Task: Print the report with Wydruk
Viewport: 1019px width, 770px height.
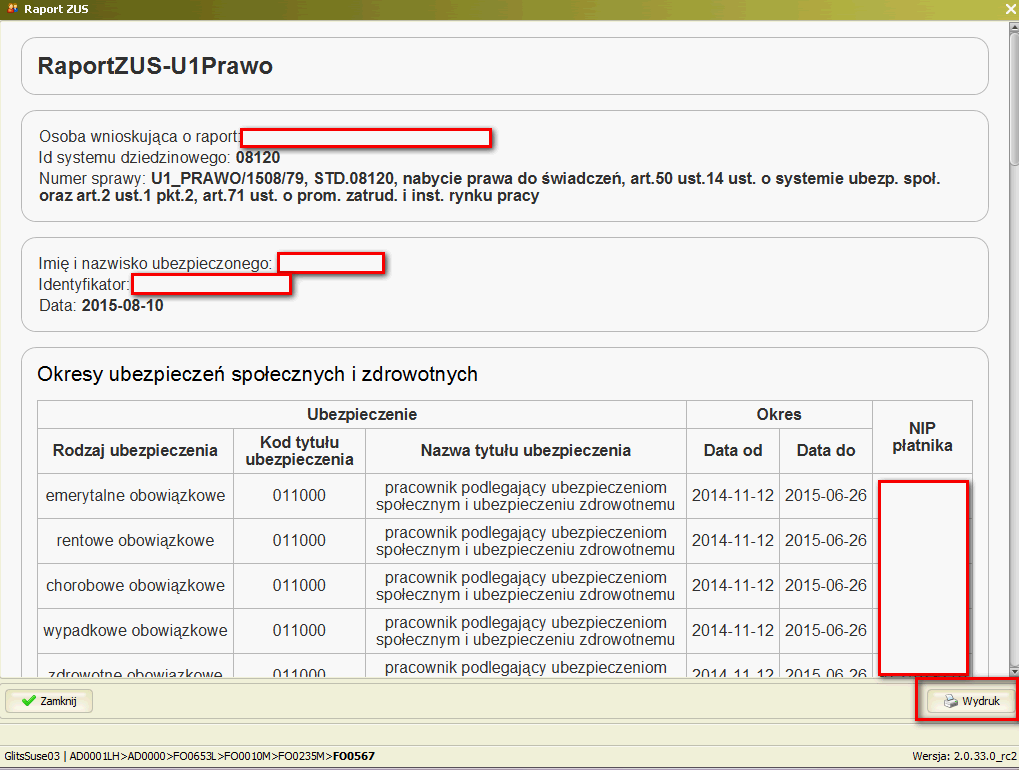Action: point(972,701)
